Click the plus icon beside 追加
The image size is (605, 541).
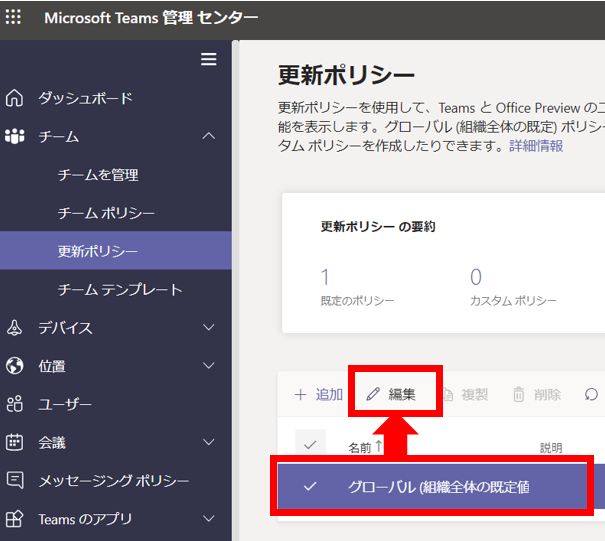300,395
